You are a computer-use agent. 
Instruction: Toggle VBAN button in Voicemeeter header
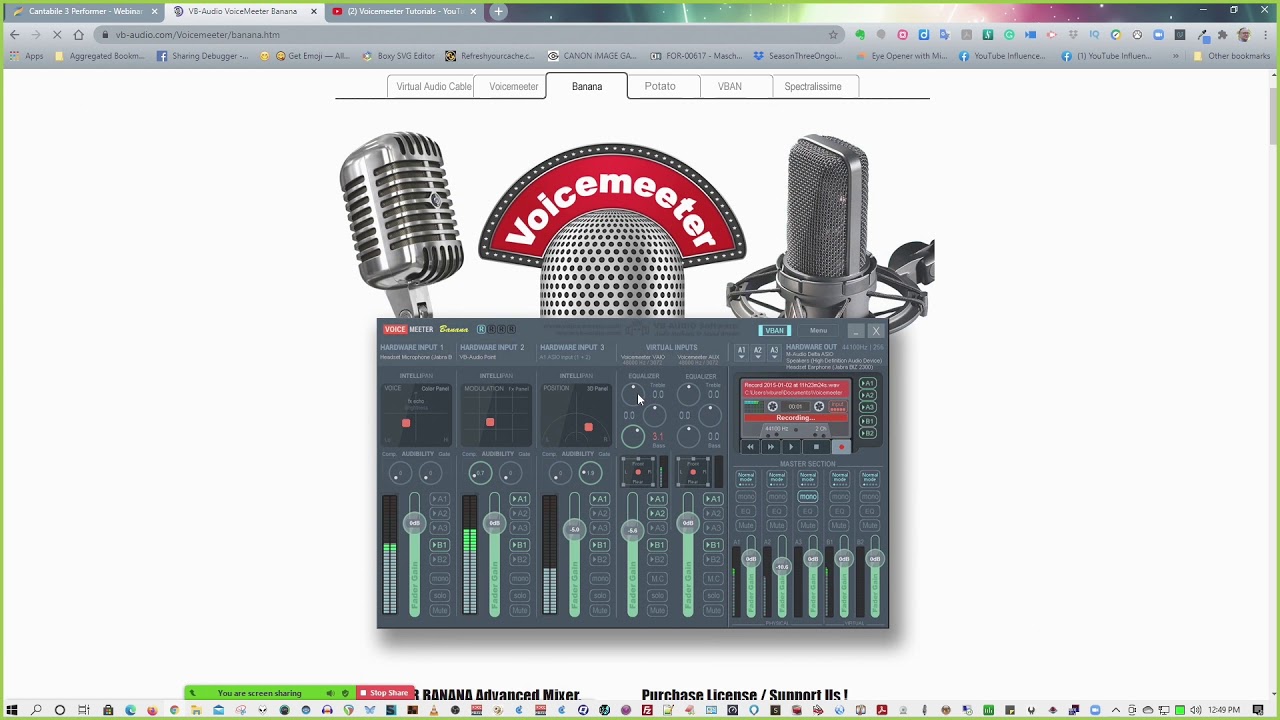[x=774, y=330]
